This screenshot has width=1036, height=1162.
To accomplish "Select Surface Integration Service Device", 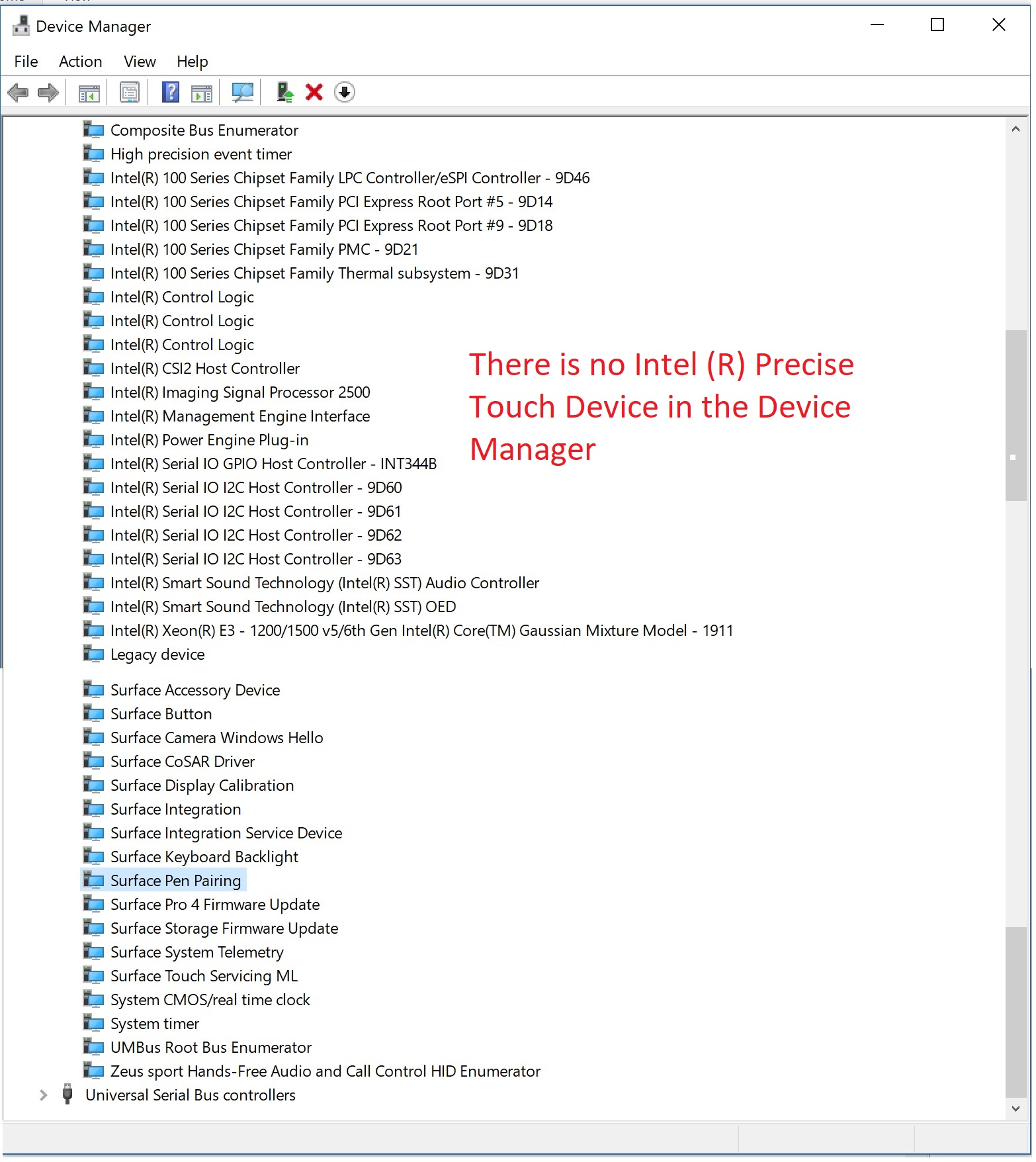I will (x=226, y=832).
